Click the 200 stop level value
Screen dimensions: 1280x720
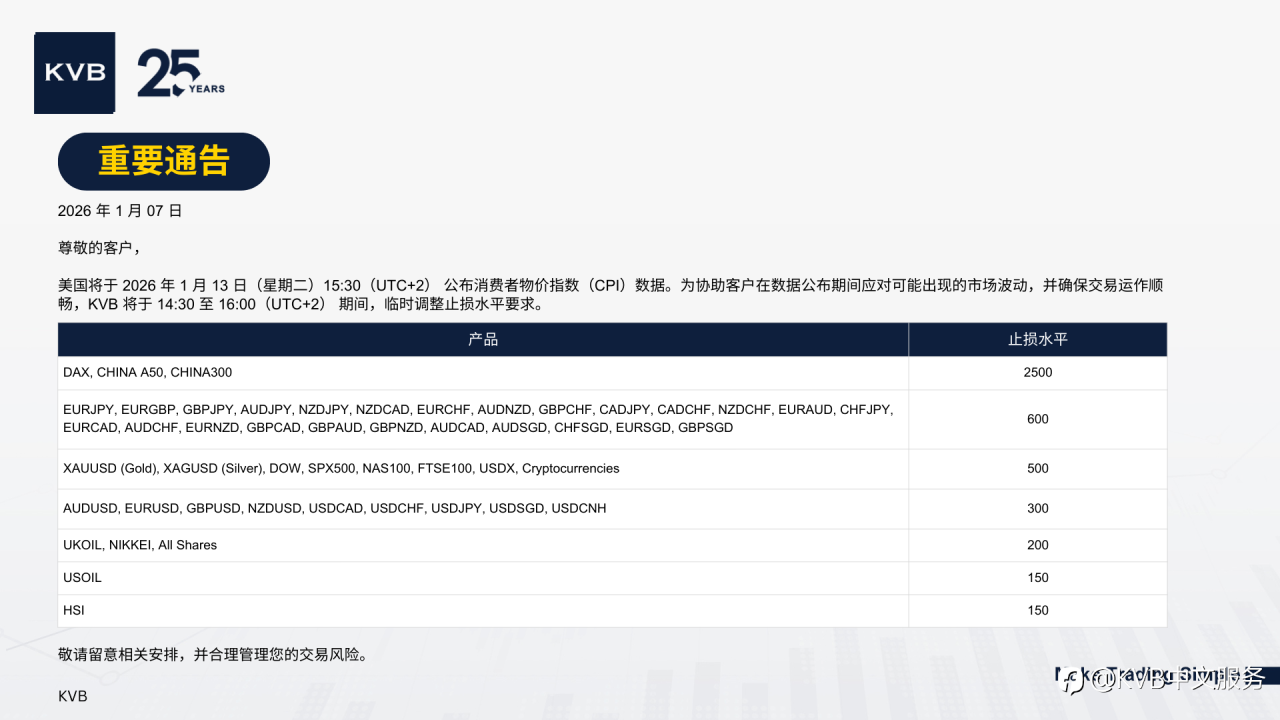pos(1038,545)
